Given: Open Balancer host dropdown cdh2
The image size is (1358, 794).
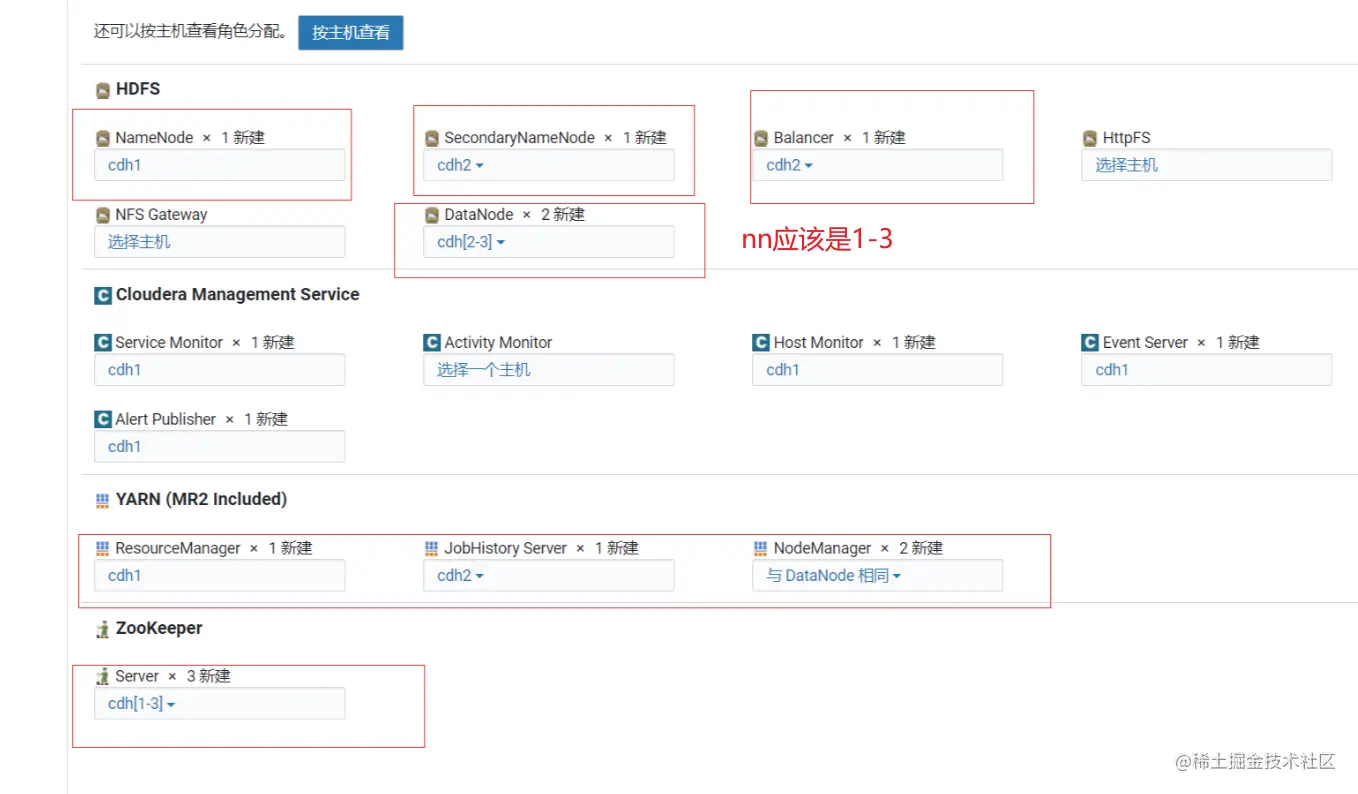Looking at the screenshot, I should tap(877, 165).
